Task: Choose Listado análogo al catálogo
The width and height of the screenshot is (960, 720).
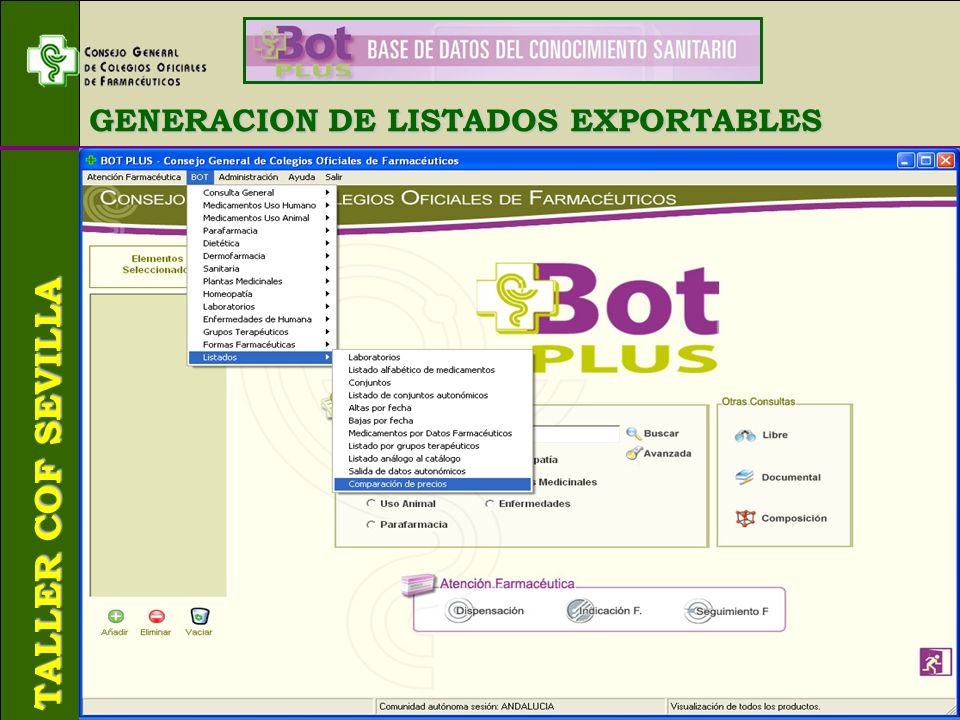Action: [x=432, y=459]
